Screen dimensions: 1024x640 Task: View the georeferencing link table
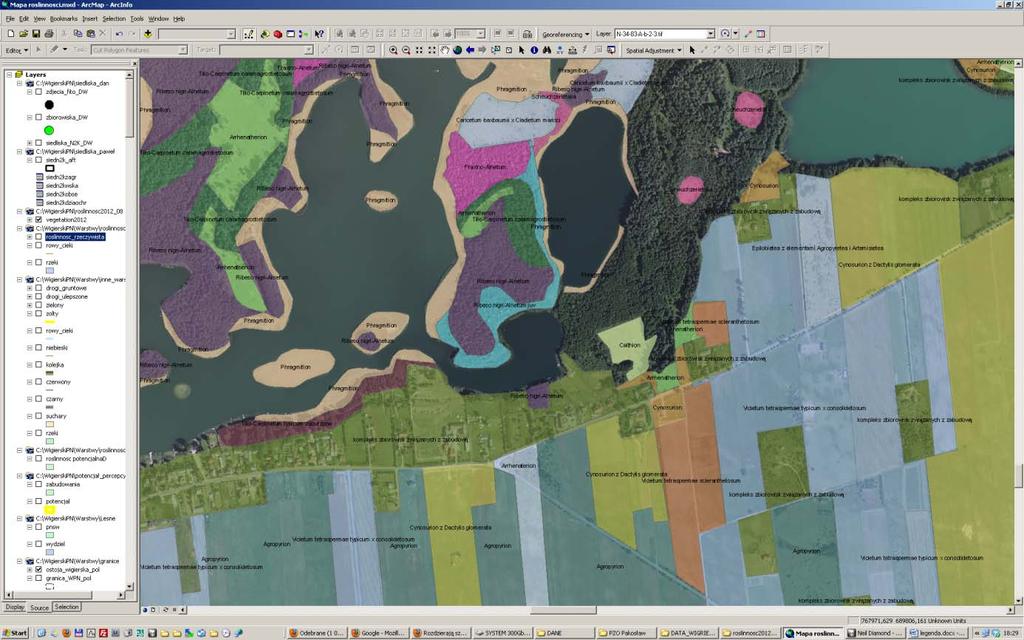click(x=761, y=34)
